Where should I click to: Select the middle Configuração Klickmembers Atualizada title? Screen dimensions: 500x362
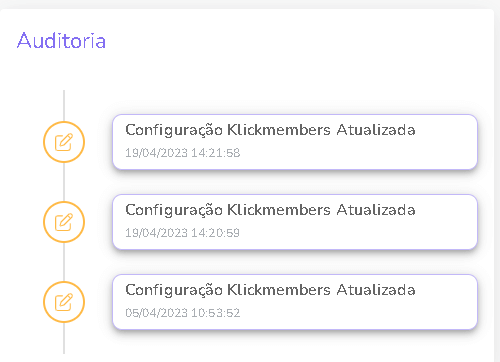(x=270, y=210)
